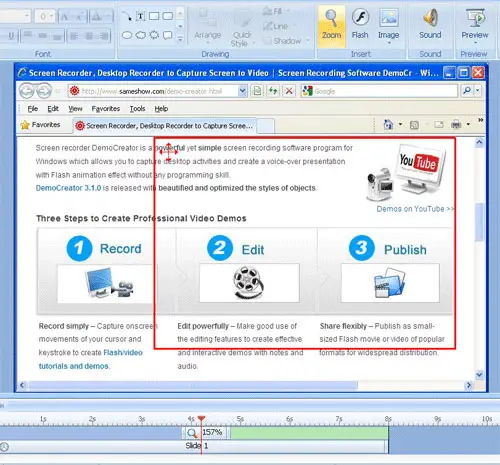Click the Arrange button
The height and width of the screenshot is (465, 500).
point(208,25)
